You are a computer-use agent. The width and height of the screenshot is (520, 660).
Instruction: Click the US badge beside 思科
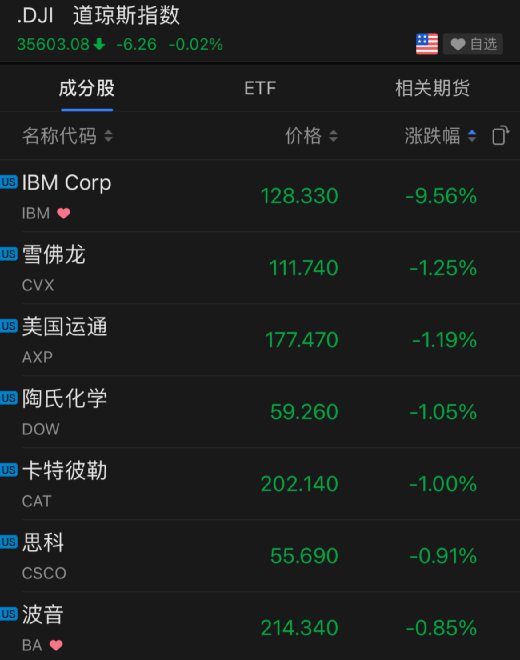pos(8,542)
